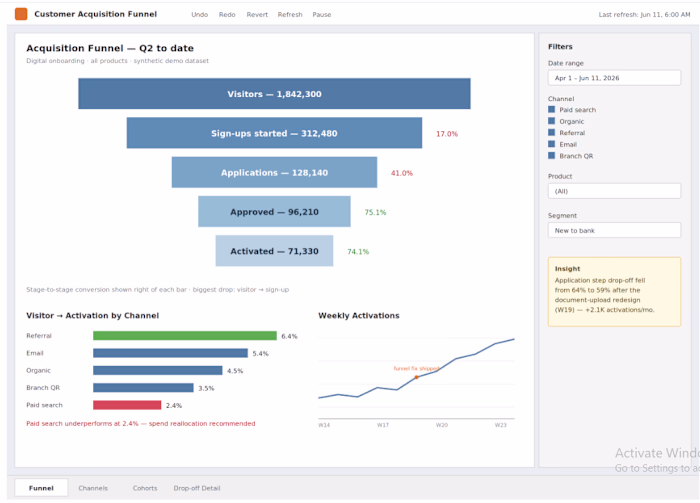Click the Acquisition Funnel — Q2 to date heading
The width and height of the screenshot is (700, 503).
(x=110, y=48)
